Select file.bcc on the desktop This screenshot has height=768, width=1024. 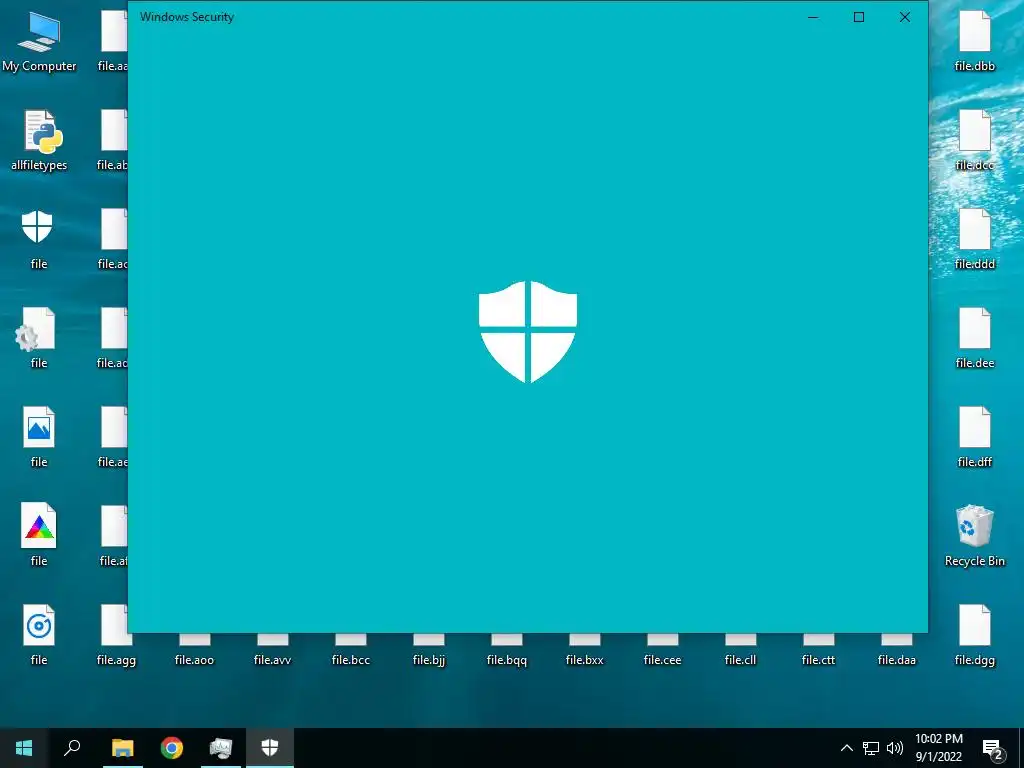[351, 652]
